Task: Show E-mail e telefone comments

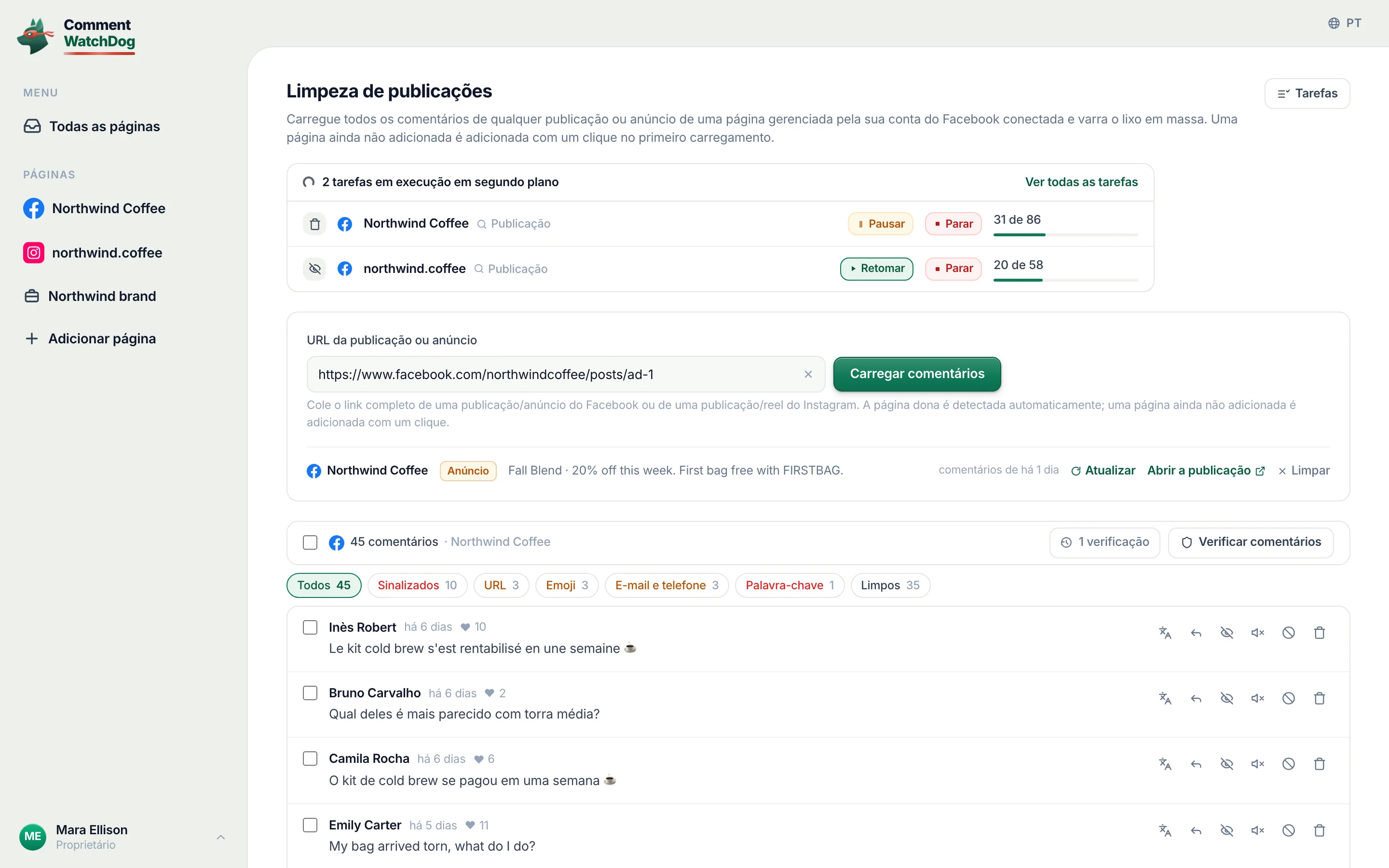Action: click(667, 585)
